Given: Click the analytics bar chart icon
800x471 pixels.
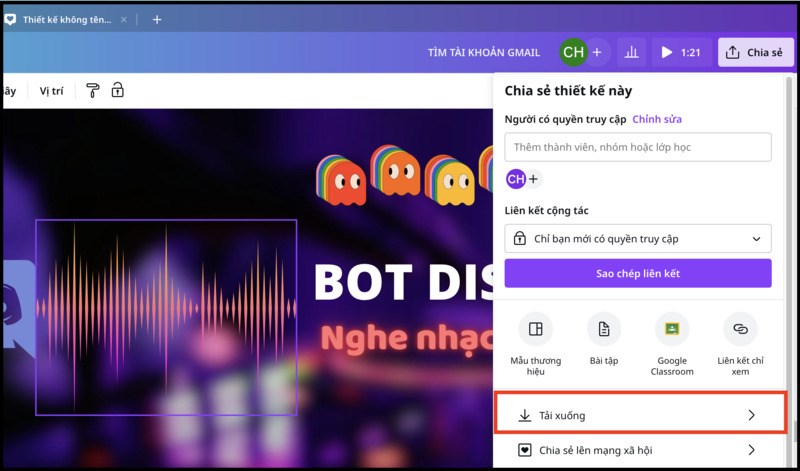Looking at the screenshot, I should (x=631, y=52).
